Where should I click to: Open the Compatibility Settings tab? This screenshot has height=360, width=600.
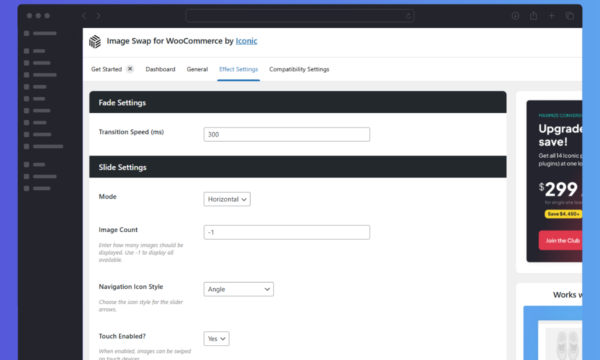pos(299,69)
